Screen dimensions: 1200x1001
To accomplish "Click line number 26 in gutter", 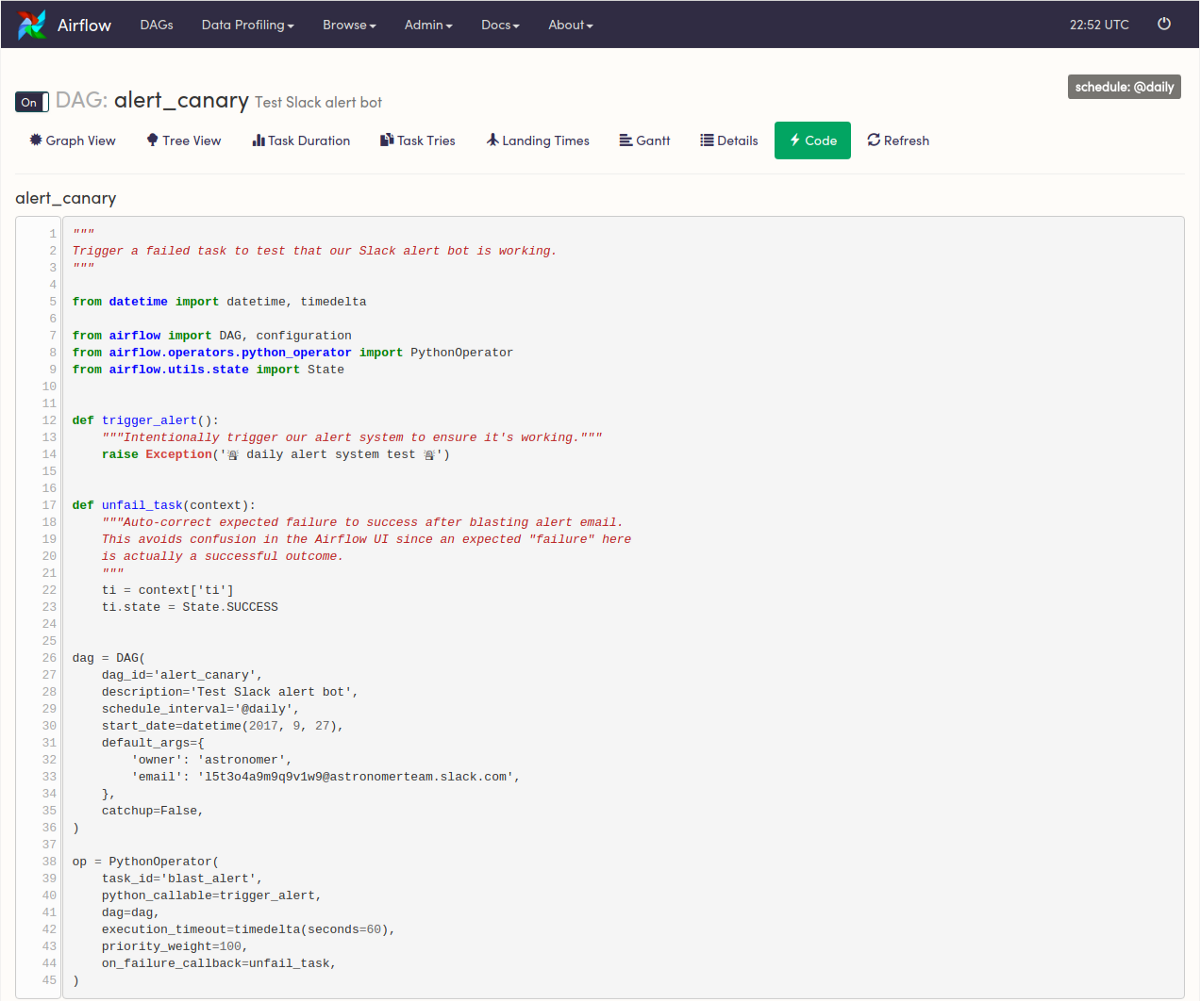I will pos(50,658).
